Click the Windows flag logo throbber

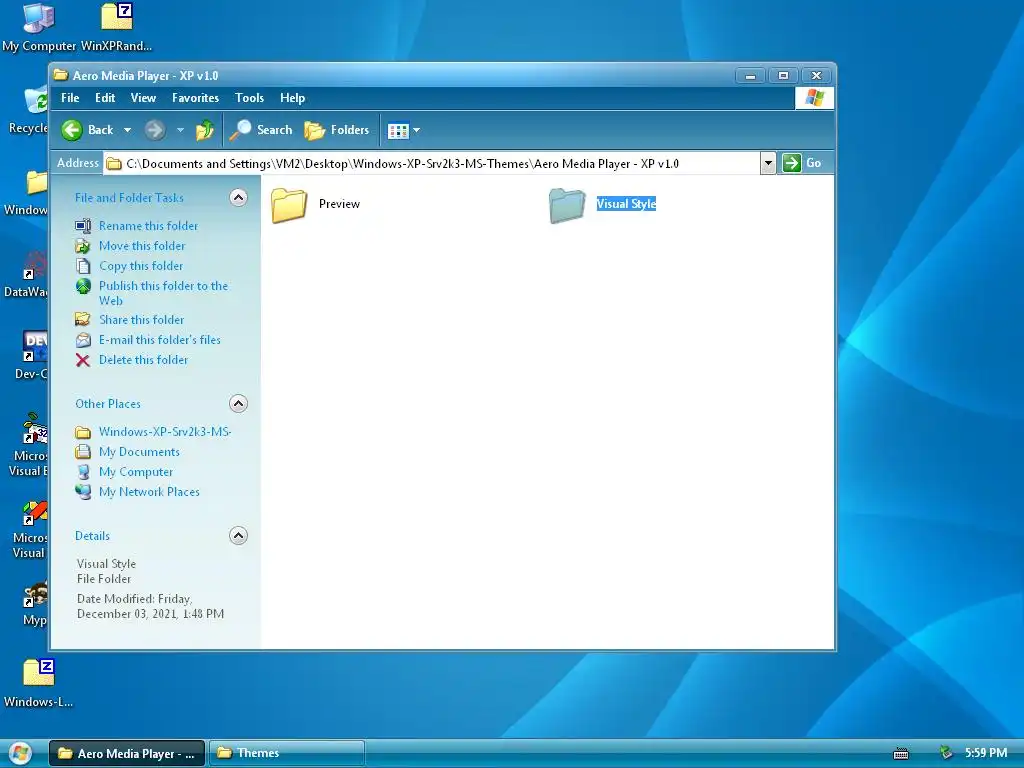814,98
